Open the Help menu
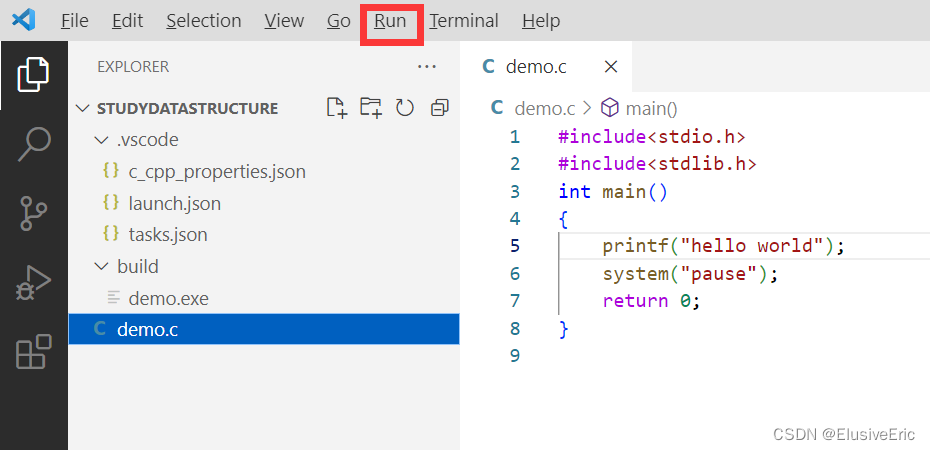Screen dimensions: 930x450 tap(541, 21)
